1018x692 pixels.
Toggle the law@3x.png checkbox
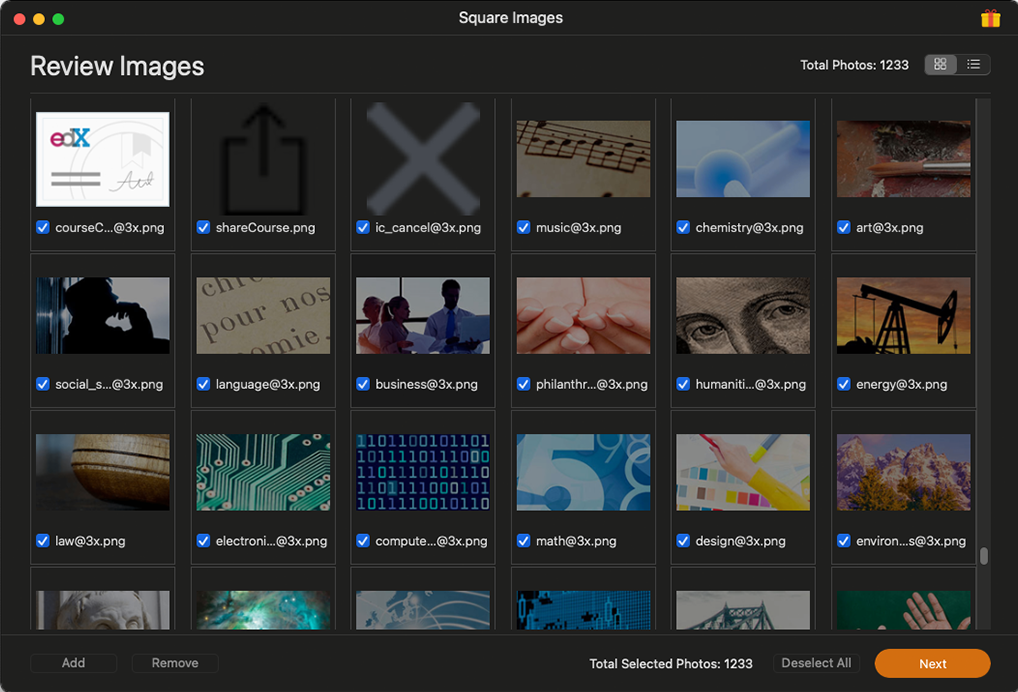(43, 541)
